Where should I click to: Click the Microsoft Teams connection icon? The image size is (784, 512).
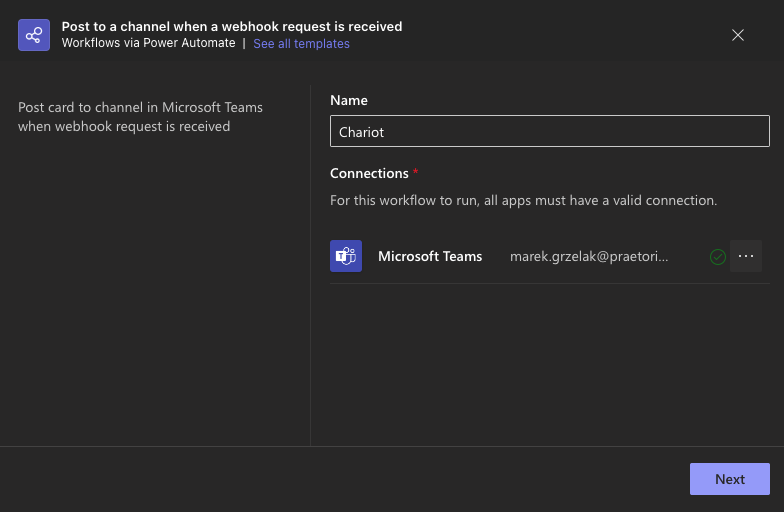pyautogui.click(x=346, y=256)
